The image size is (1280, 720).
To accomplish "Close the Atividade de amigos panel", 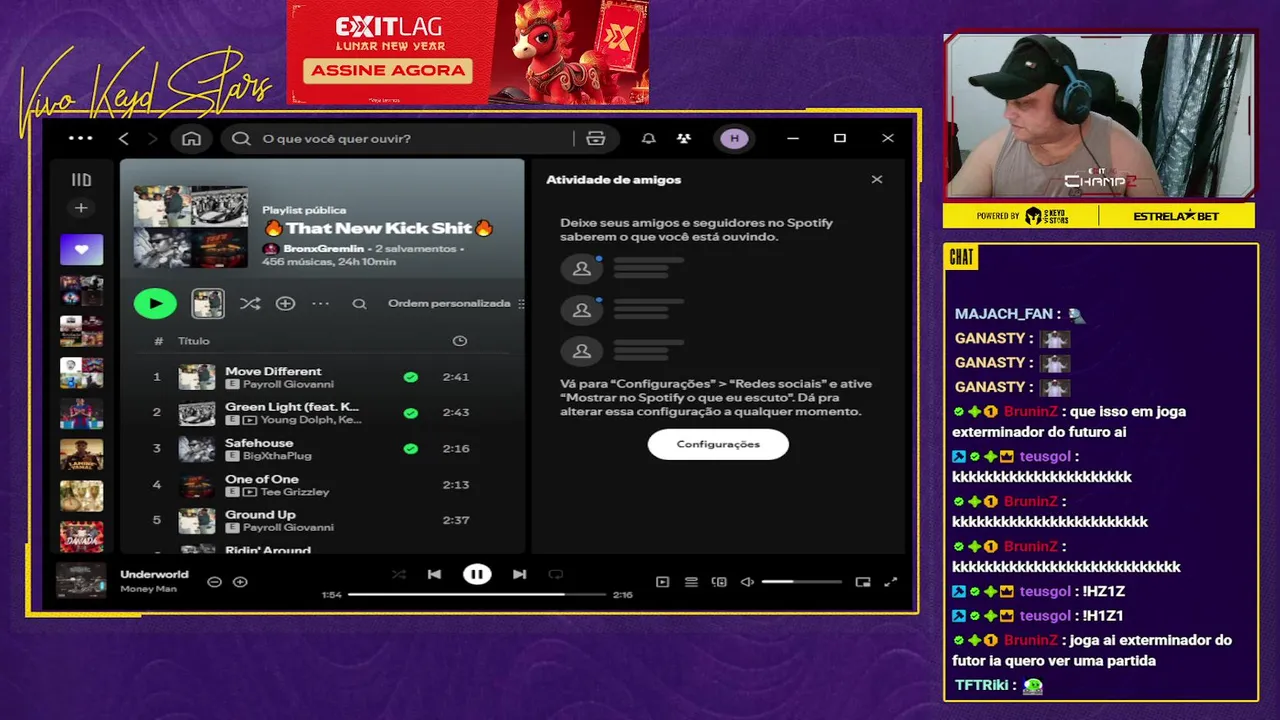I will pos(877,180).
